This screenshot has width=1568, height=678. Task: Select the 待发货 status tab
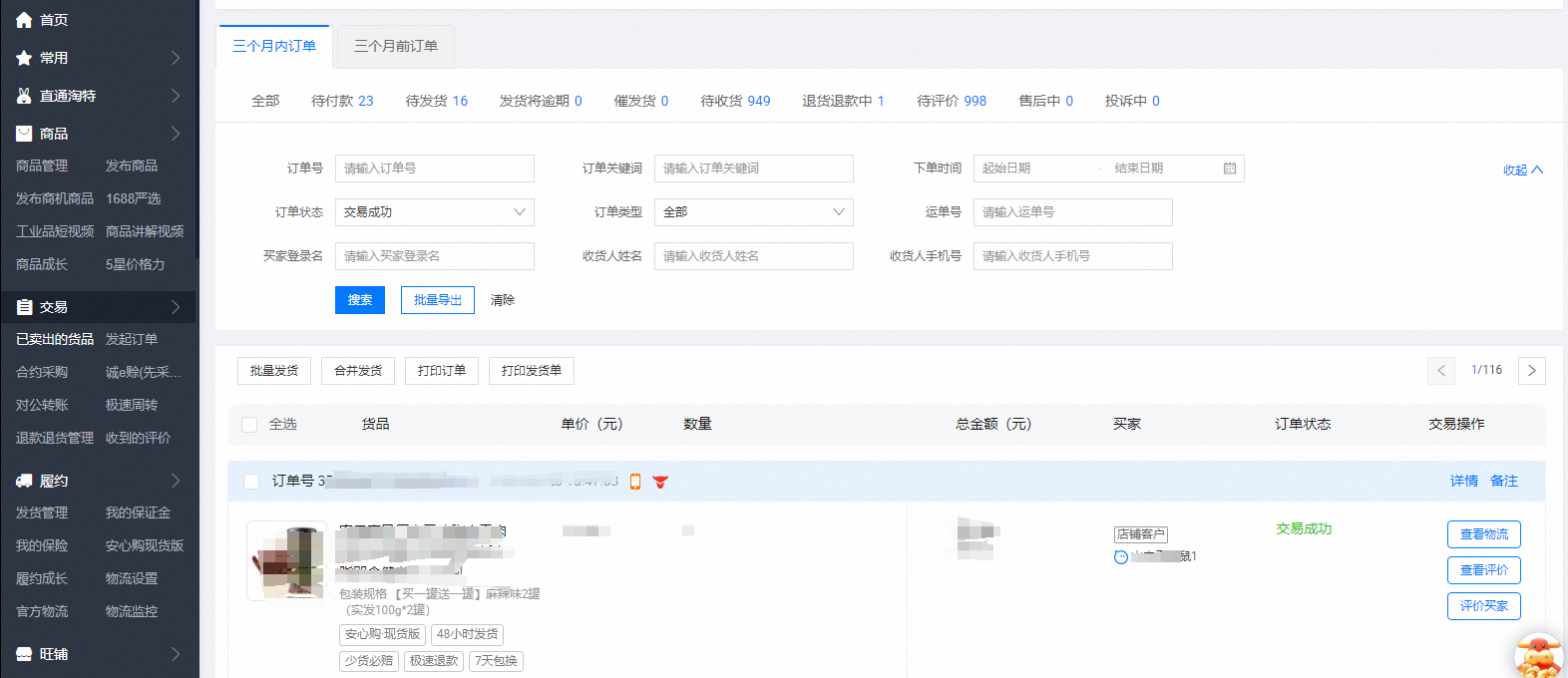point(436,101)
